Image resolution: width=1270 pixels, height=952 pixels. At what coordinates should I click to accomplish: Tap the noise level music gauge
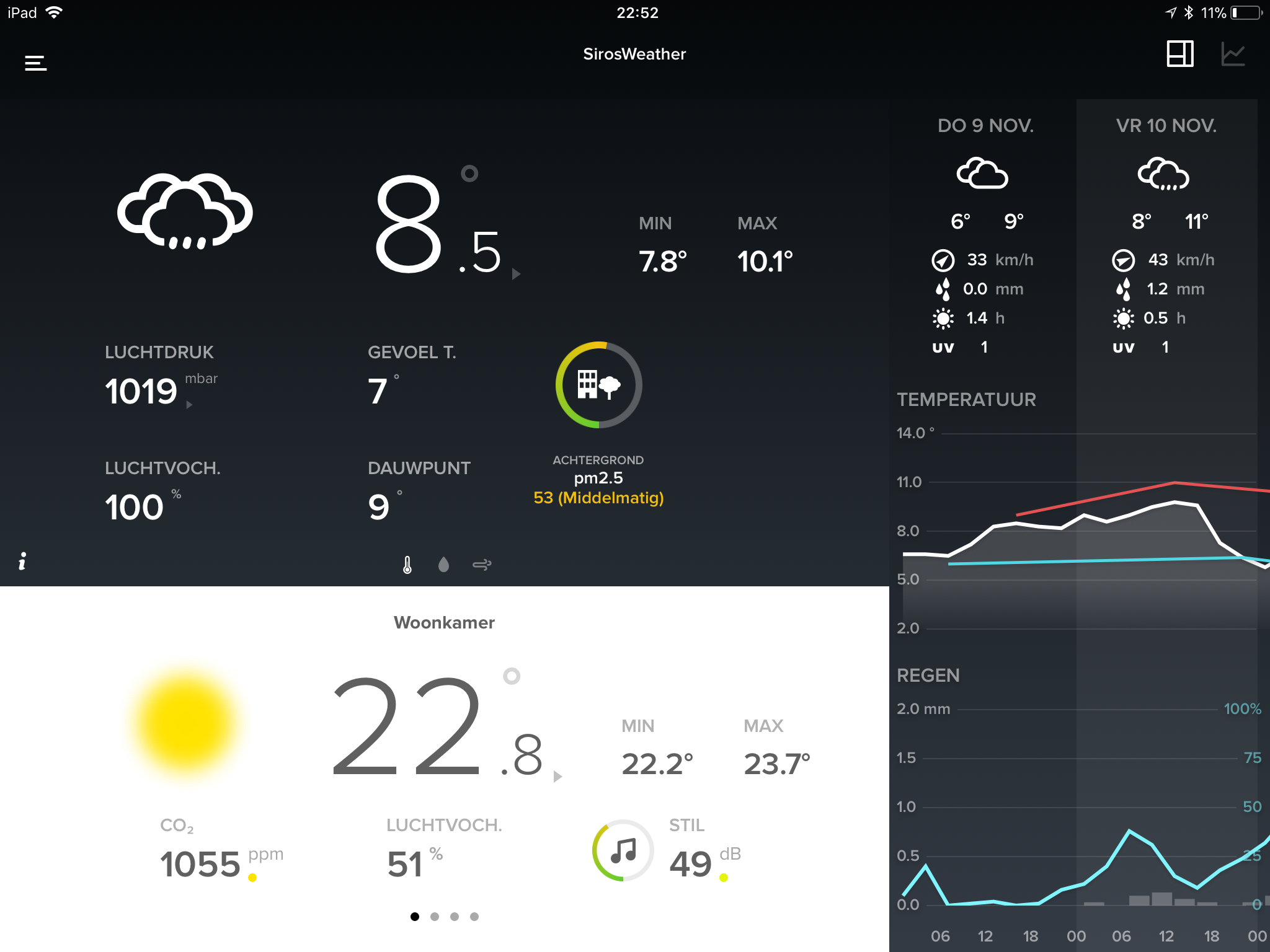tap(623, 850)
